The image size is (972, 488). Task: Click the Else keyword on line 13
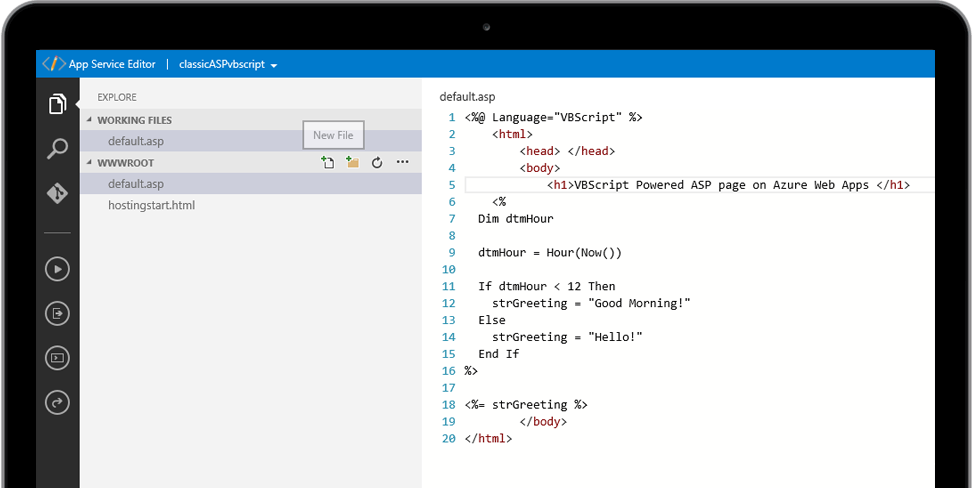[492, 321]
